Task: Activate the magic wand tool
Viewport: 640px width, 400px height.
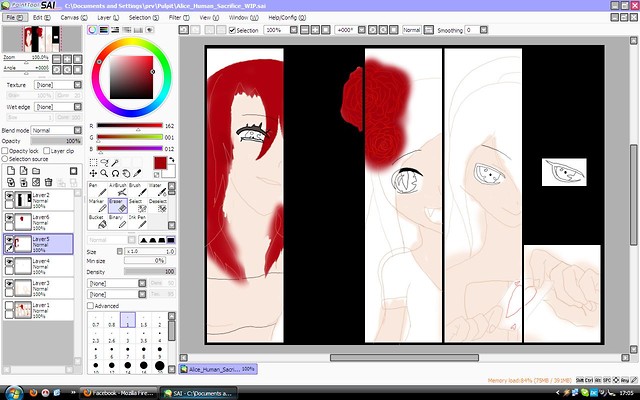Action: point(115,162)
